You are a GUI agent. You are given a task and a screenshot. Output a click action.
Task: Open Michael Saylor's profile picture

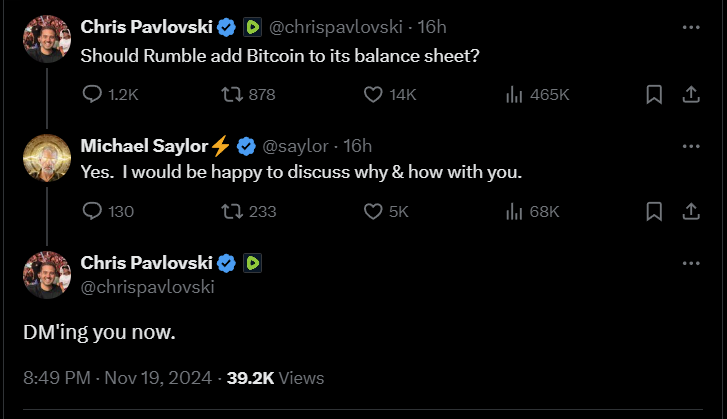(47, 156)
